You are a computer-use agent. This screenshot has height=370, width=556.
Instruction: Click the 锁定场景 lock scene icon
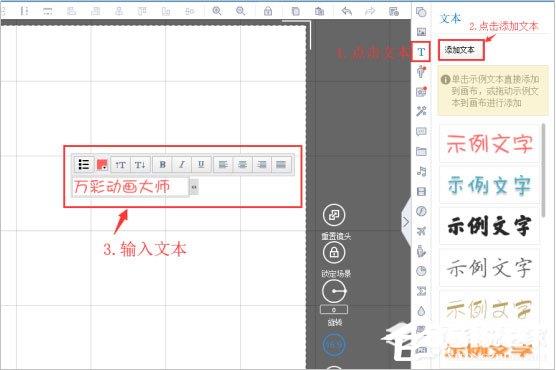point(334,253)
